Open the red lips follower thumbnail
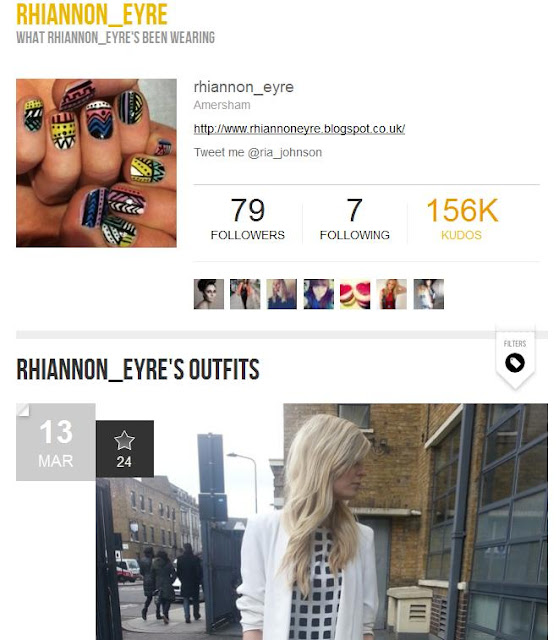559x640 pixels. [355, 294]
